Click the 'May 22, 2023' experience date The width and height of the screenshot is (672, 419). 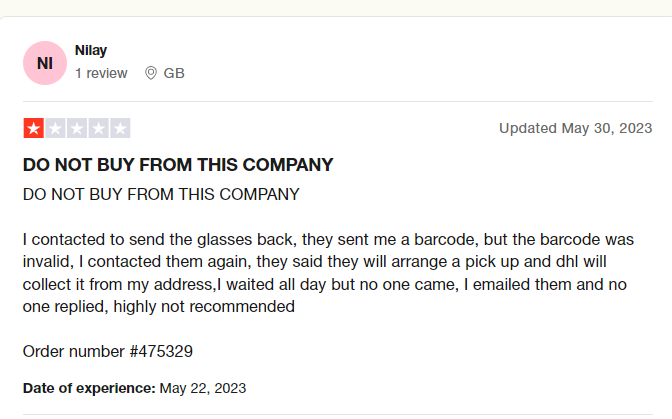point(202,388)
